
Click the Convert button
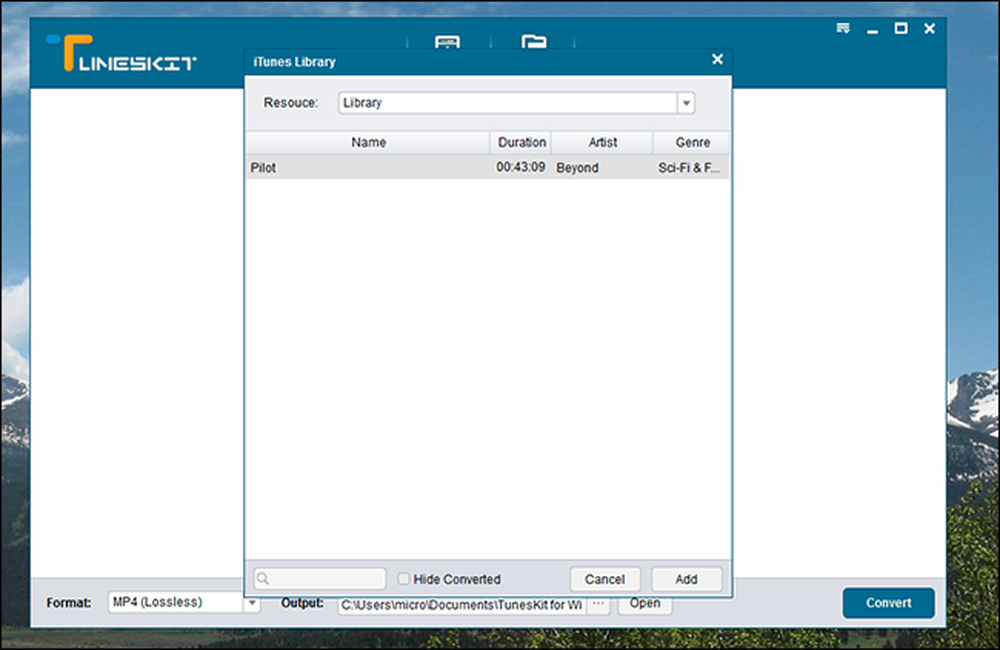pos(888,603)
